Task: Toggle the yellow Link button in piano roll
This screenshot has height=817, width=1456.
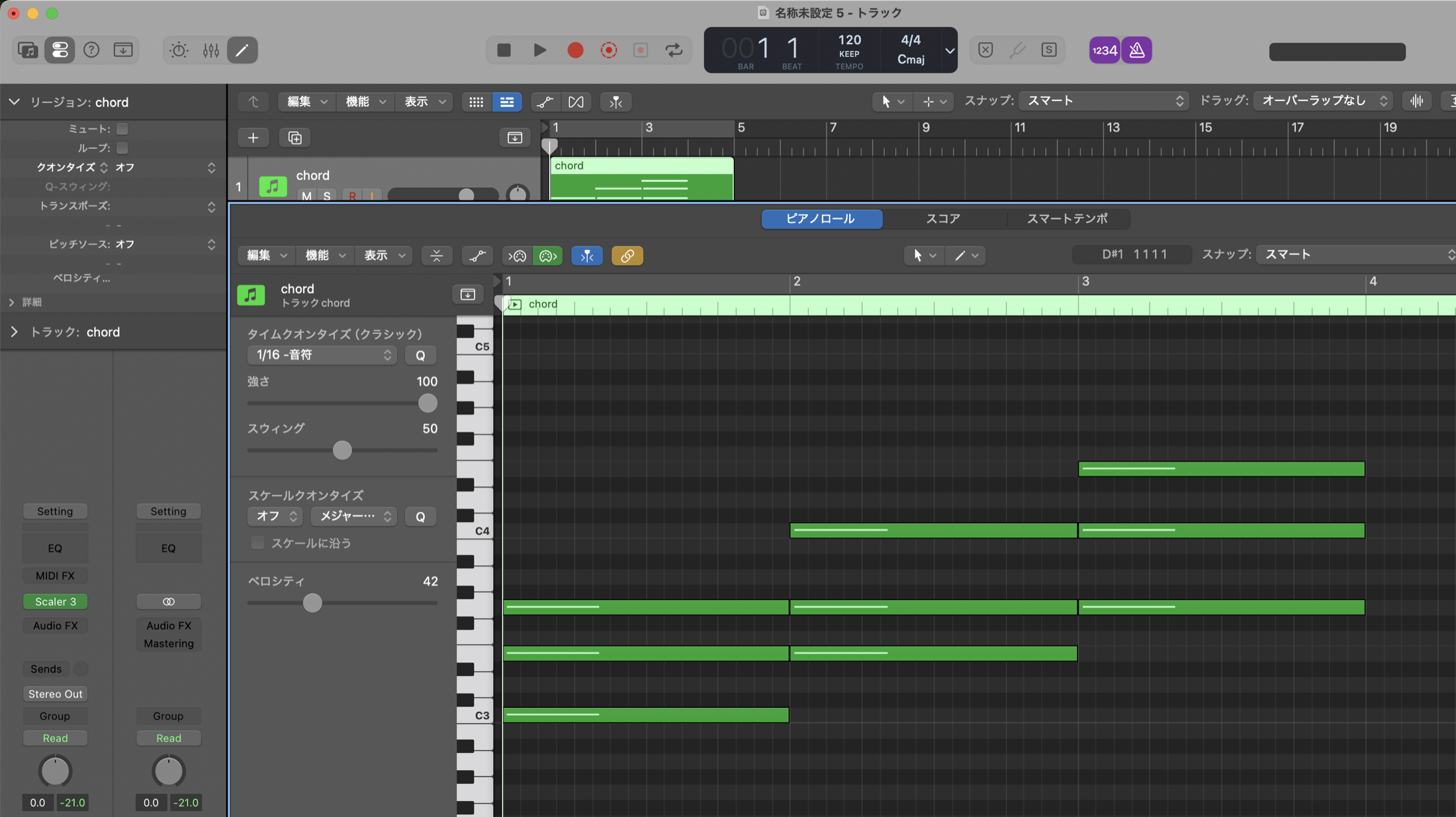Action: (x=627, y=256)
